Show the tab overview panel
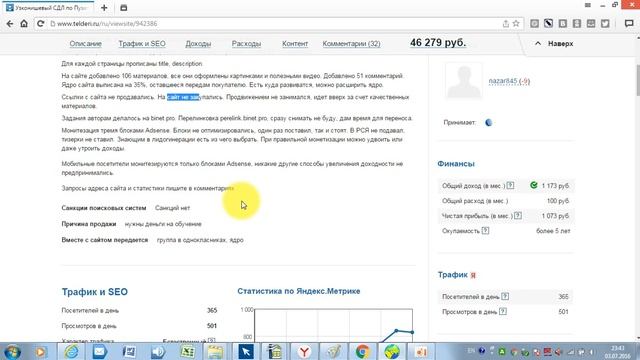Image resolution: width=640 pixels, height=360 pixels. tap(124, 8)
